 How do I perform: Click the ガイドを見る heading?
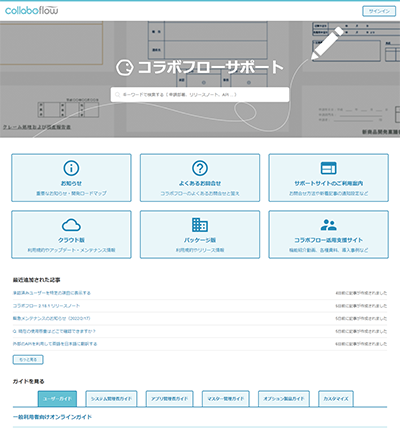(28, 381)
